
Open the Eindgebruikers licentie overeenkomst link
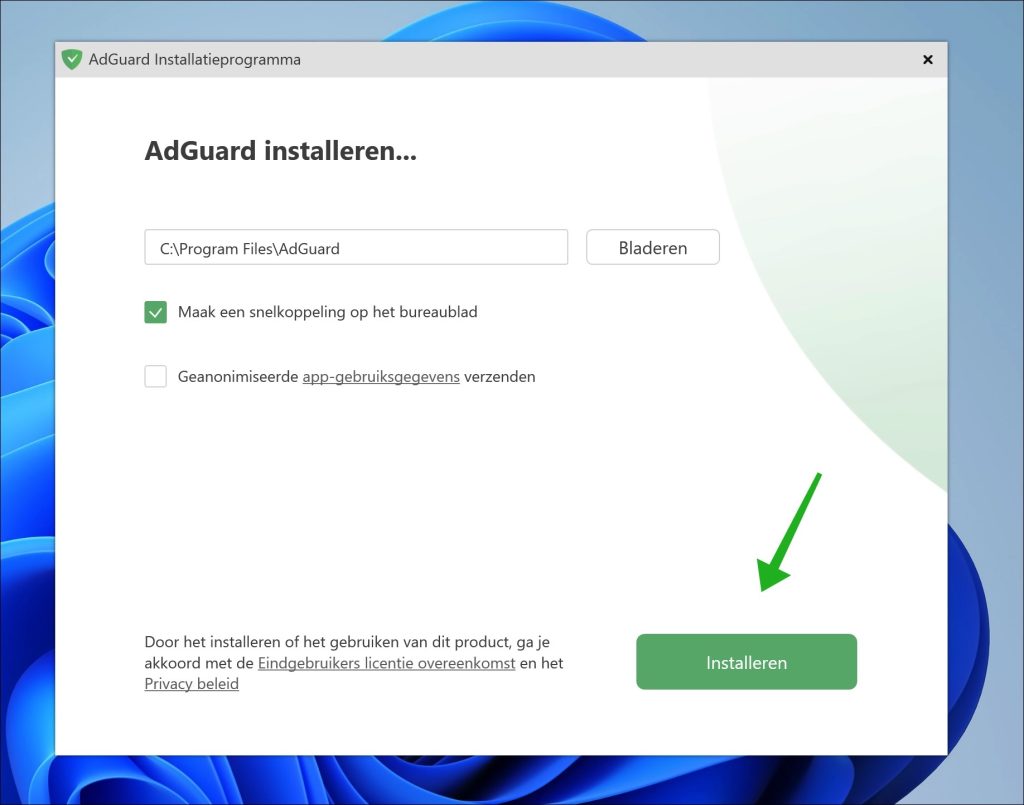pyautogui.click(x=386, y=663)
